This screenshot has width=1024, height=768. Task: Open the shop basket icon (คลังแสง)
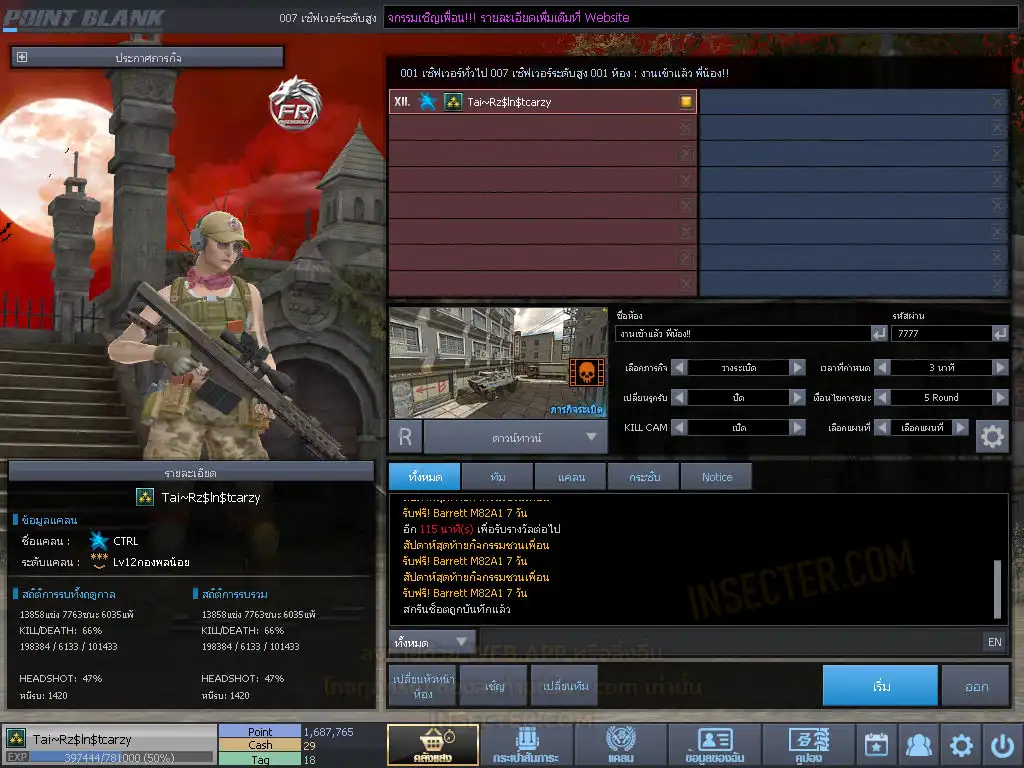tap(433, 745)
